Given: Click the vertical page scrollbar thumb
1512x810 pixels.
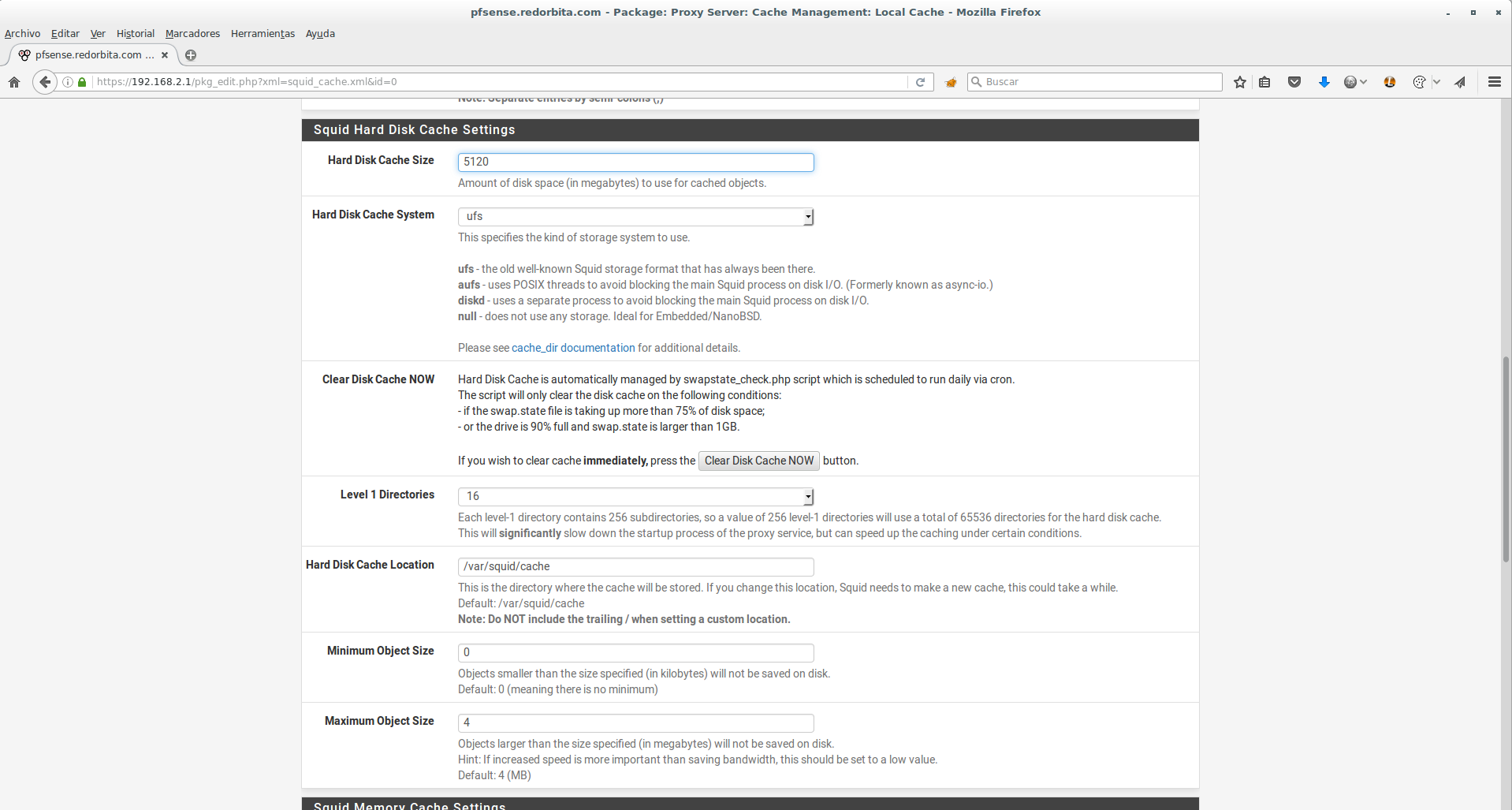Looking at the screenshot, I should point(1506,459).
